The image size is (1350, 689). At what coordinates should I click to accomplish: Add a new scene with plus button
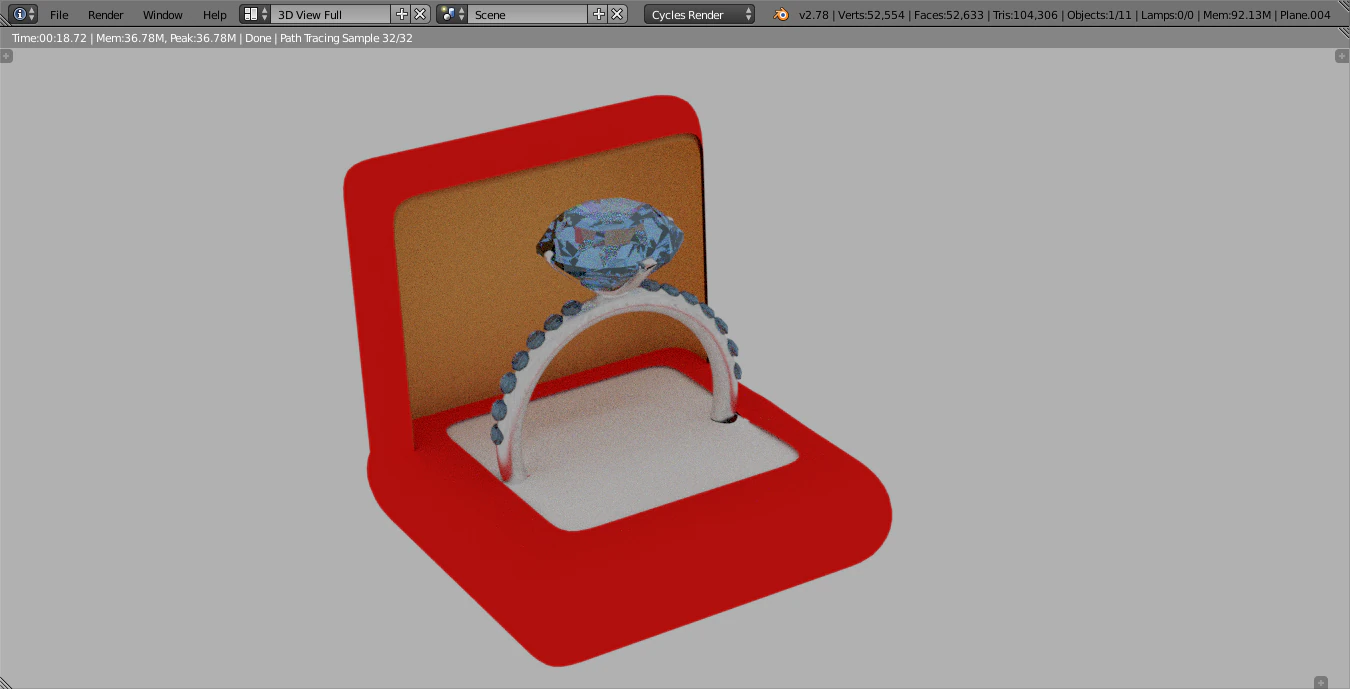pos(599,14)
